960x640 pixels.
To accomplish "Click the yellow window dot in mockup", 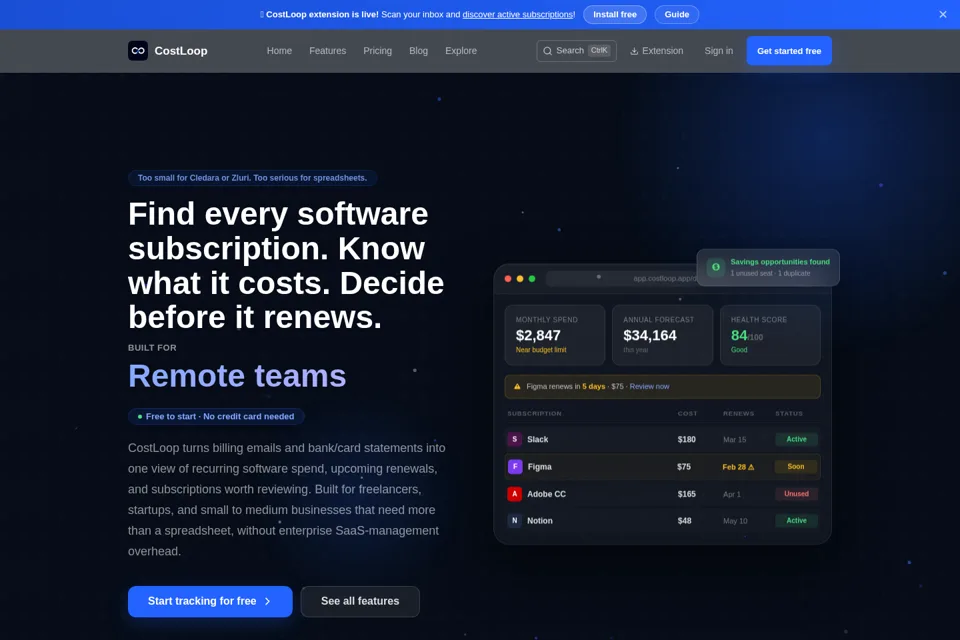I will point(520,279).
